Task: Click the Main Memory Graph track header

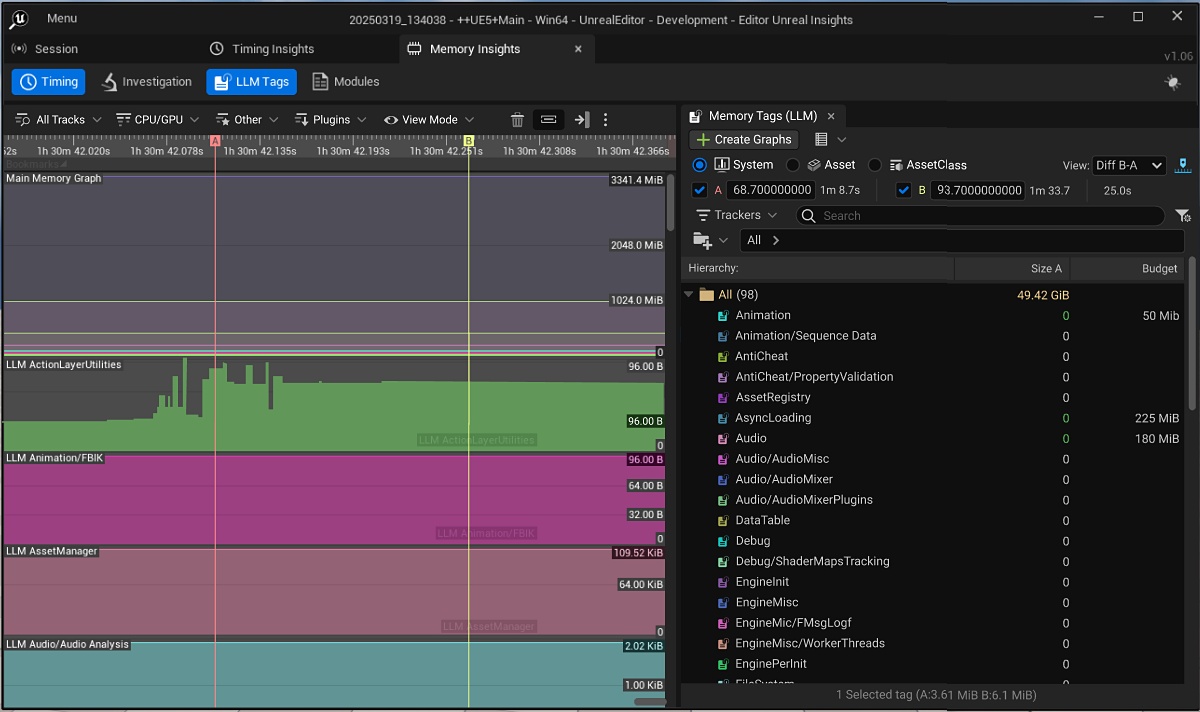Action: [x=54, y=179]
